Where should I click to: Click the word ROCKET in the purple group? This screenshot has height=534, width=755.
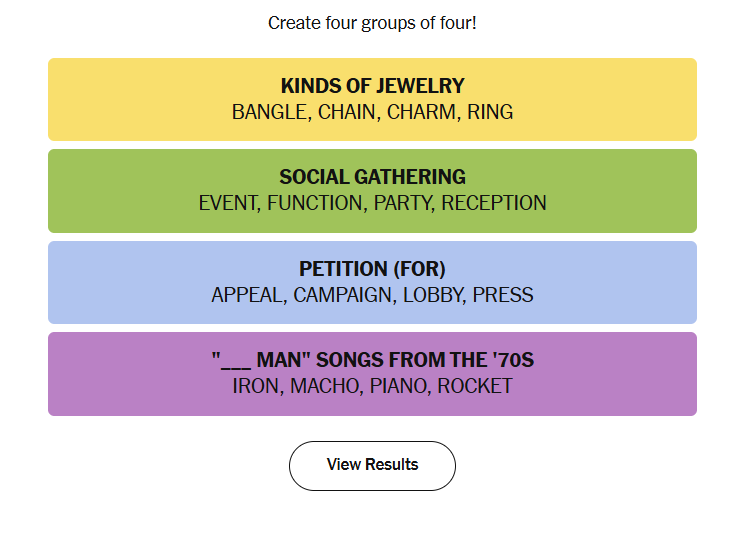click(475, 386)
